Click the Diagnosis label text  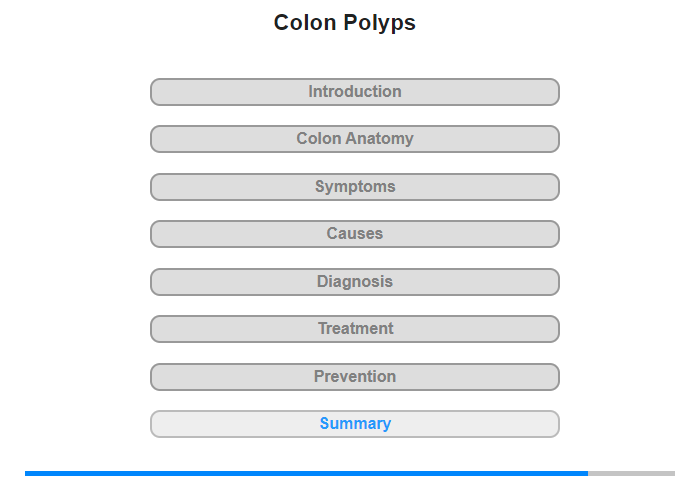355,282
